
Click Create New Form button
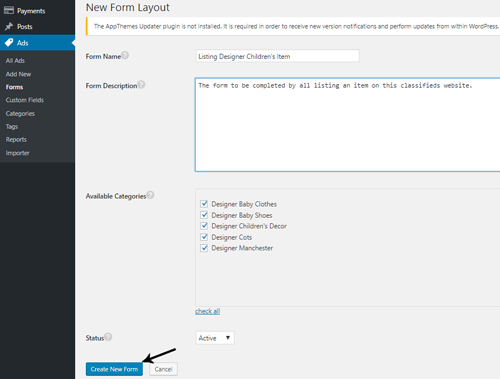[114, 369]
